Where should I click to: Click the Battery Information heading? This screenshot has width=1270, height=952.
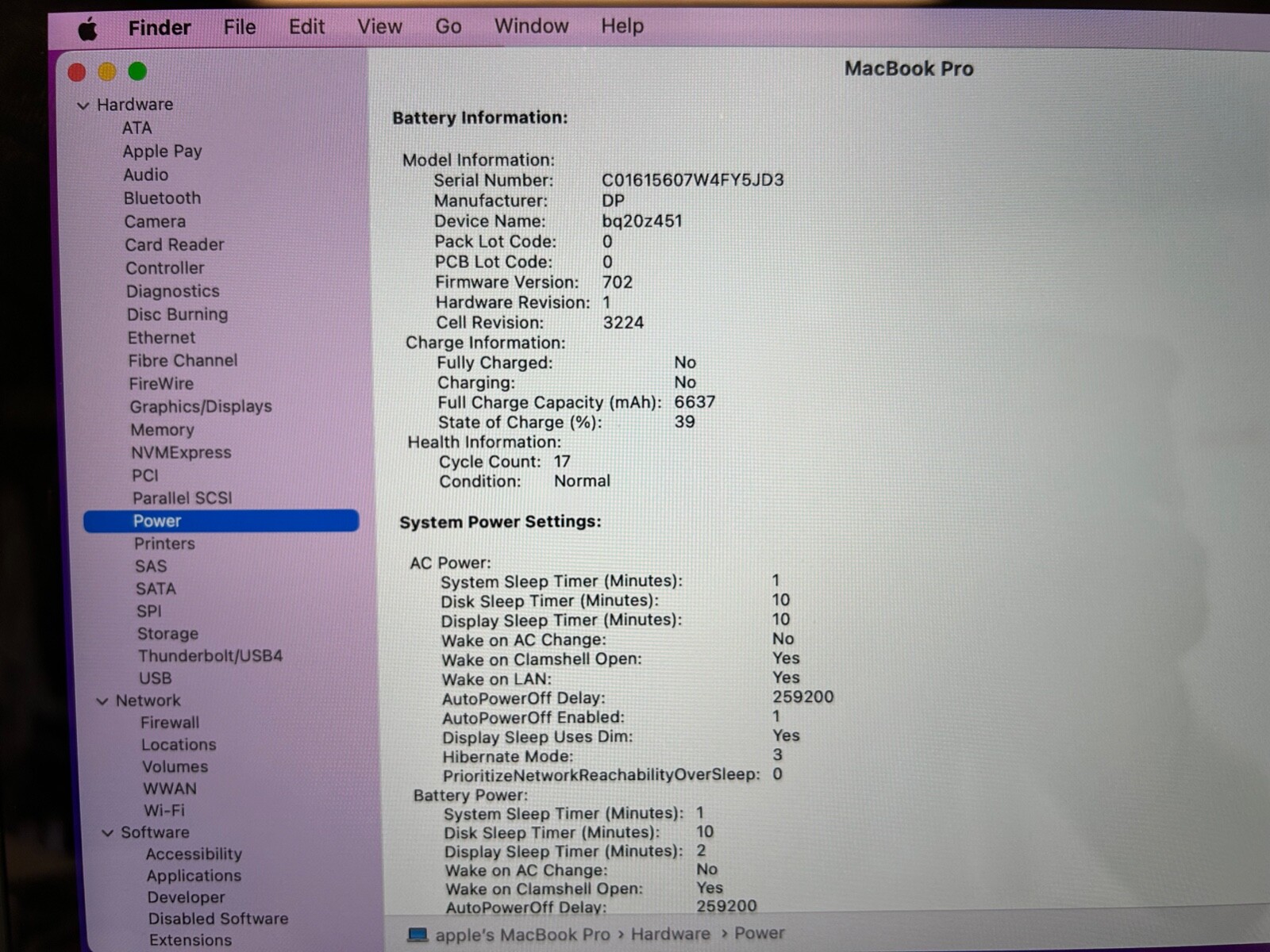[x=480, y=117]
